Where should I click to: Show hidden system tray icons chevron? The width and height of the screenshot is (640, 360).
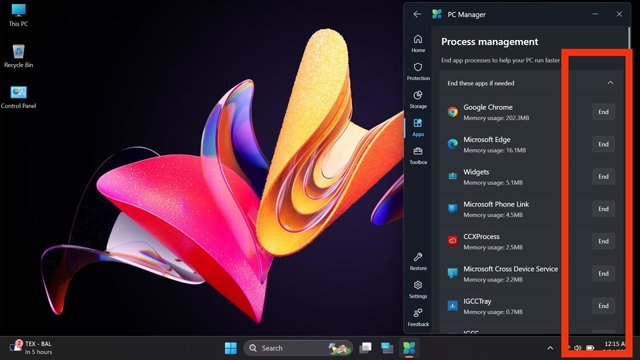[550, 348]
